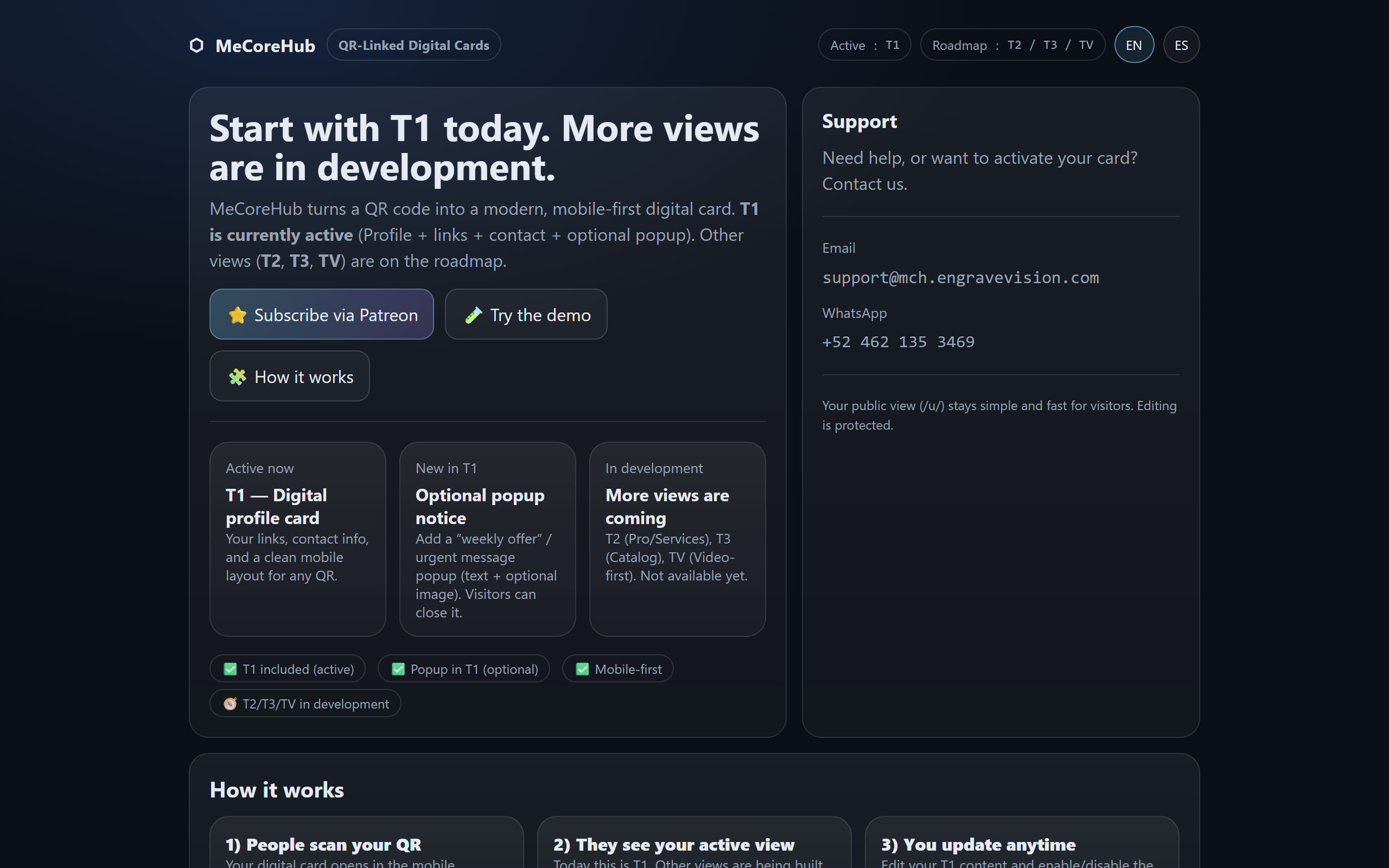Click the Active now label
This screenshot has height=868, width=1389.
click(x=259, y=468)
